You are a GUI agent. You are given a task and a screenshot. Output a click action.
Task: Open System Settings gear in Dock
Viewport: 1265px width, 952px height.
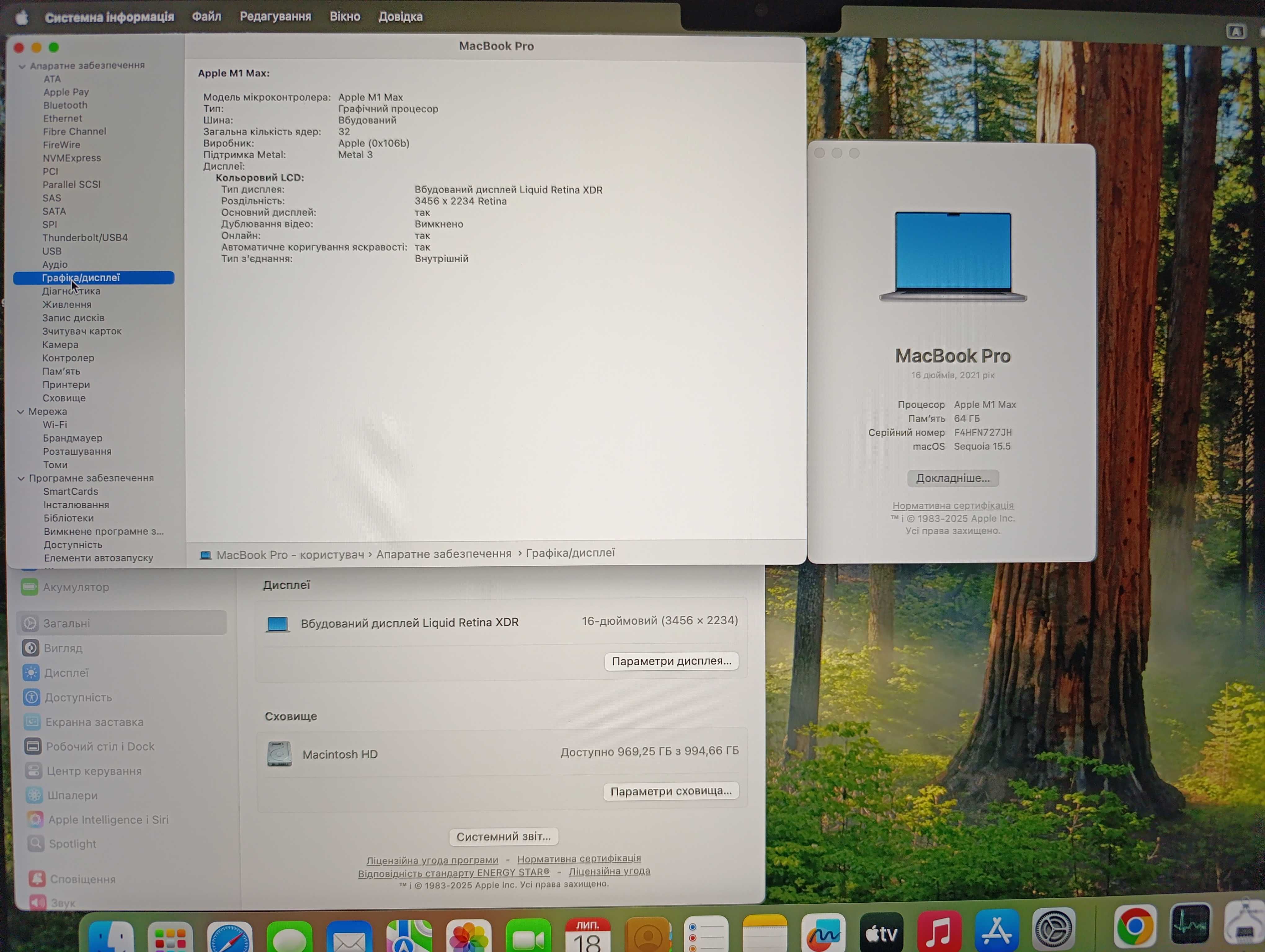click(x=1054, y=928)
